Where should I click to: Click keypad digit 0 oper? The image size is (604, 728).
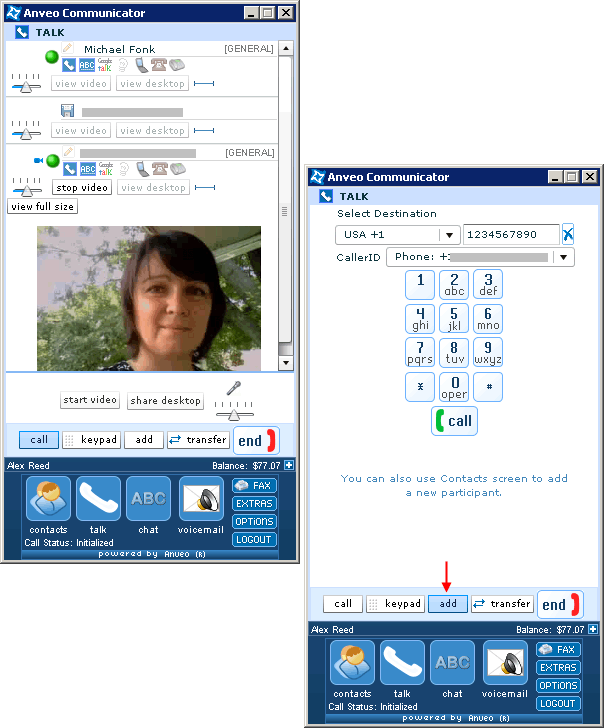pyautogui.click(x=454, y=387)
